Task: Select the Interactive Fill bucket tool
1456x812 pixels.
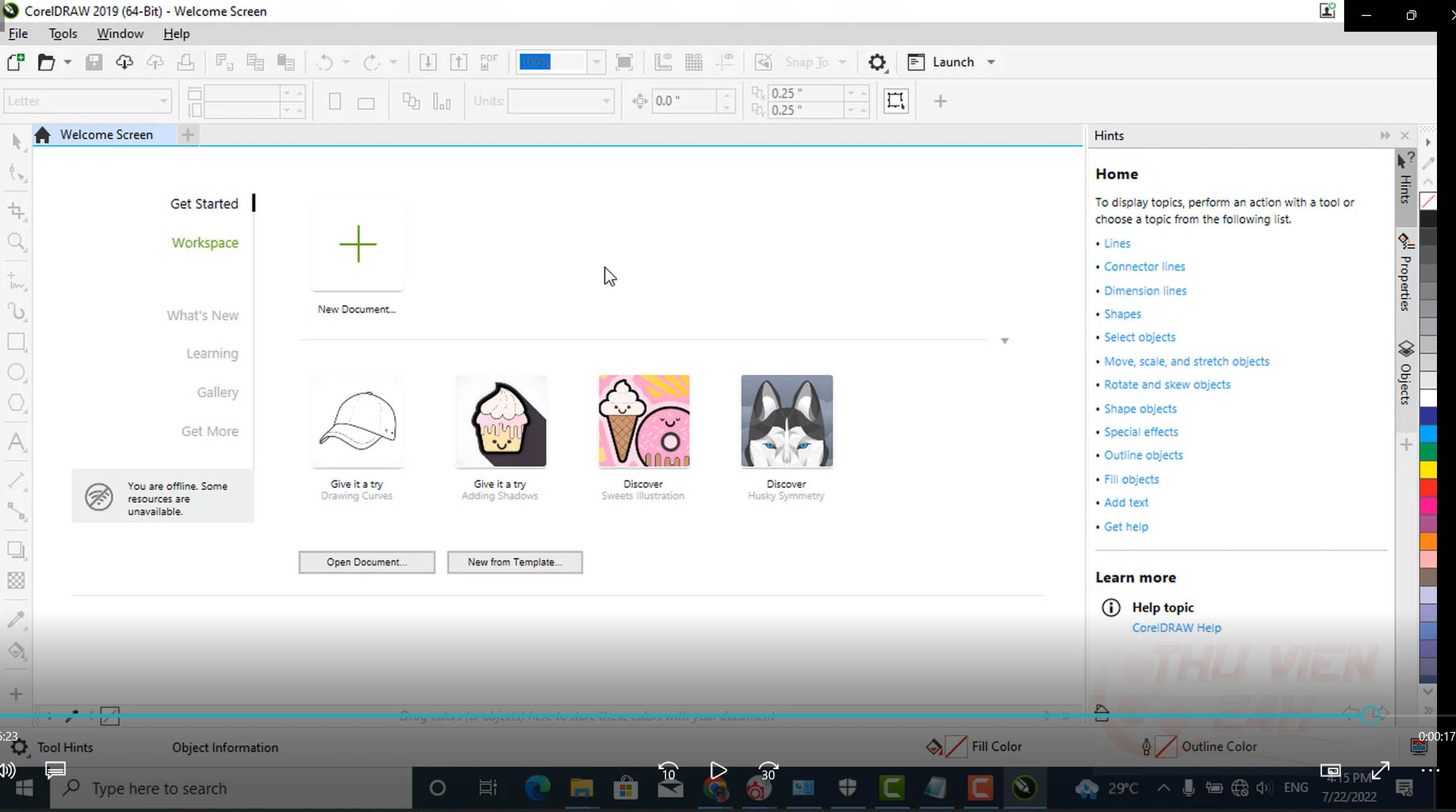Action: (x=17, y=651)
